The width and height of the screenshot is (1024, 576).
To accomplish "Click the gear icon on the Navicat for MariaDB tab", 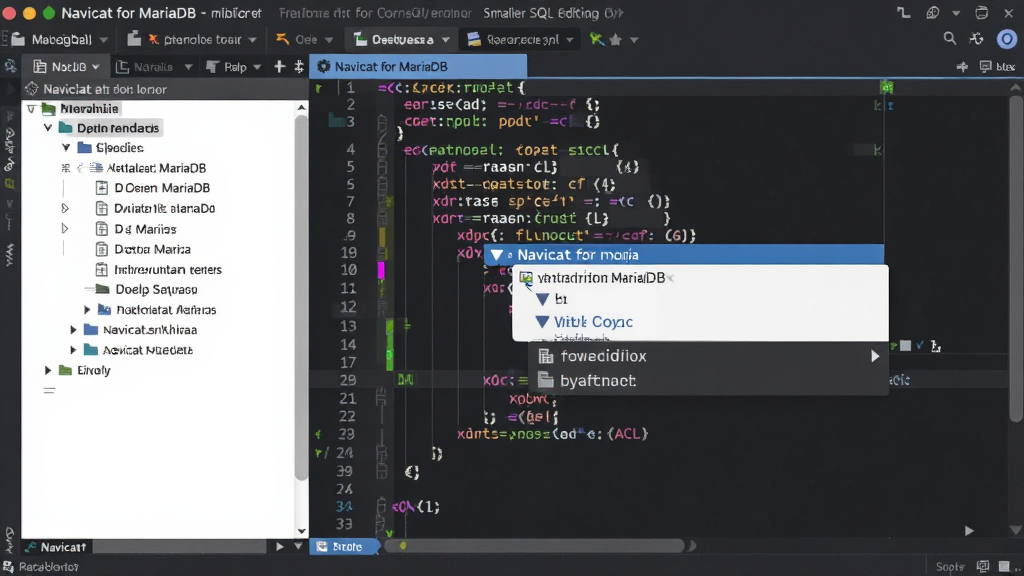I will tap(323, 67).
